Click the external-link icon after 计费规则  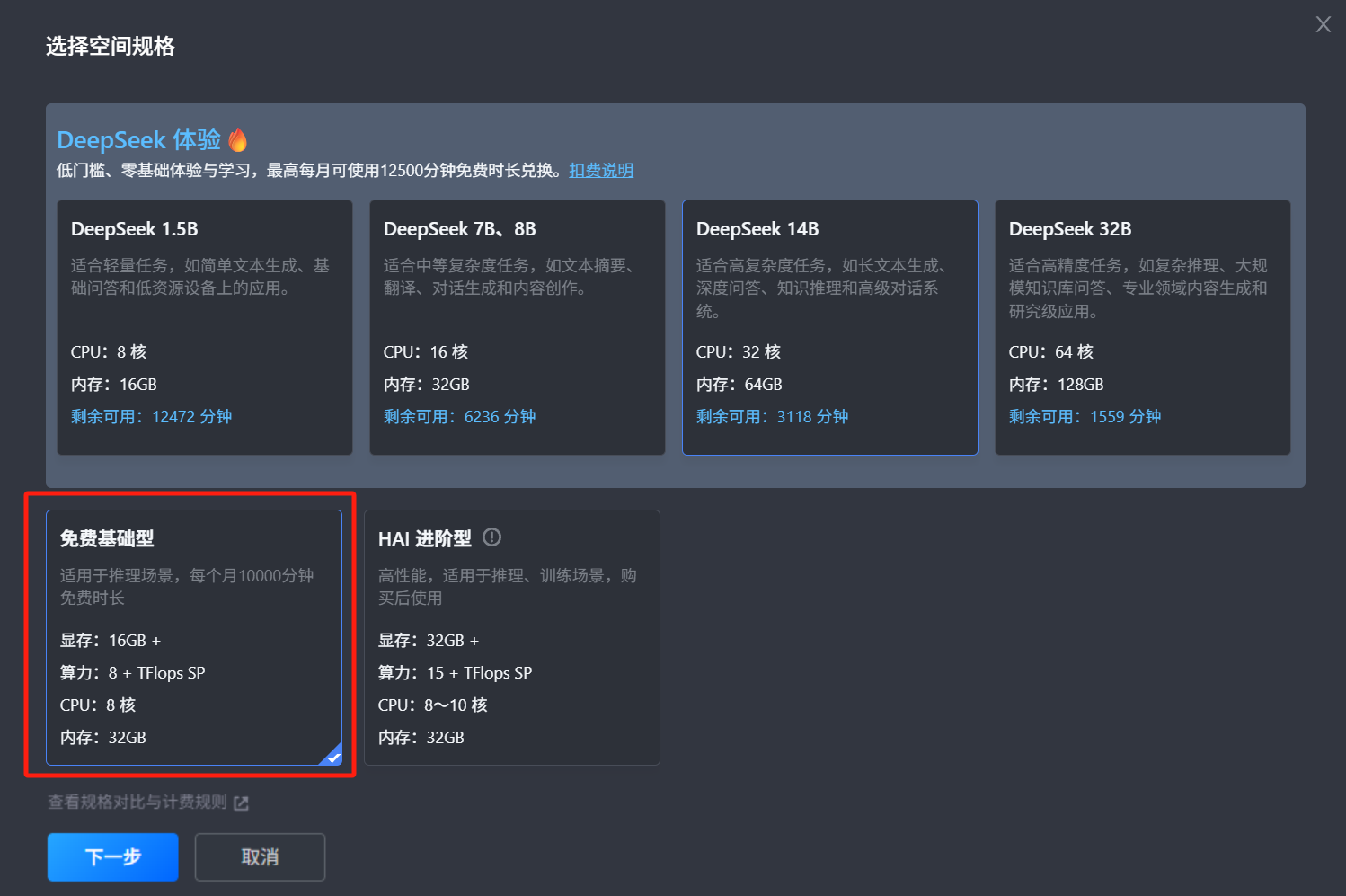tap(241, 803)
